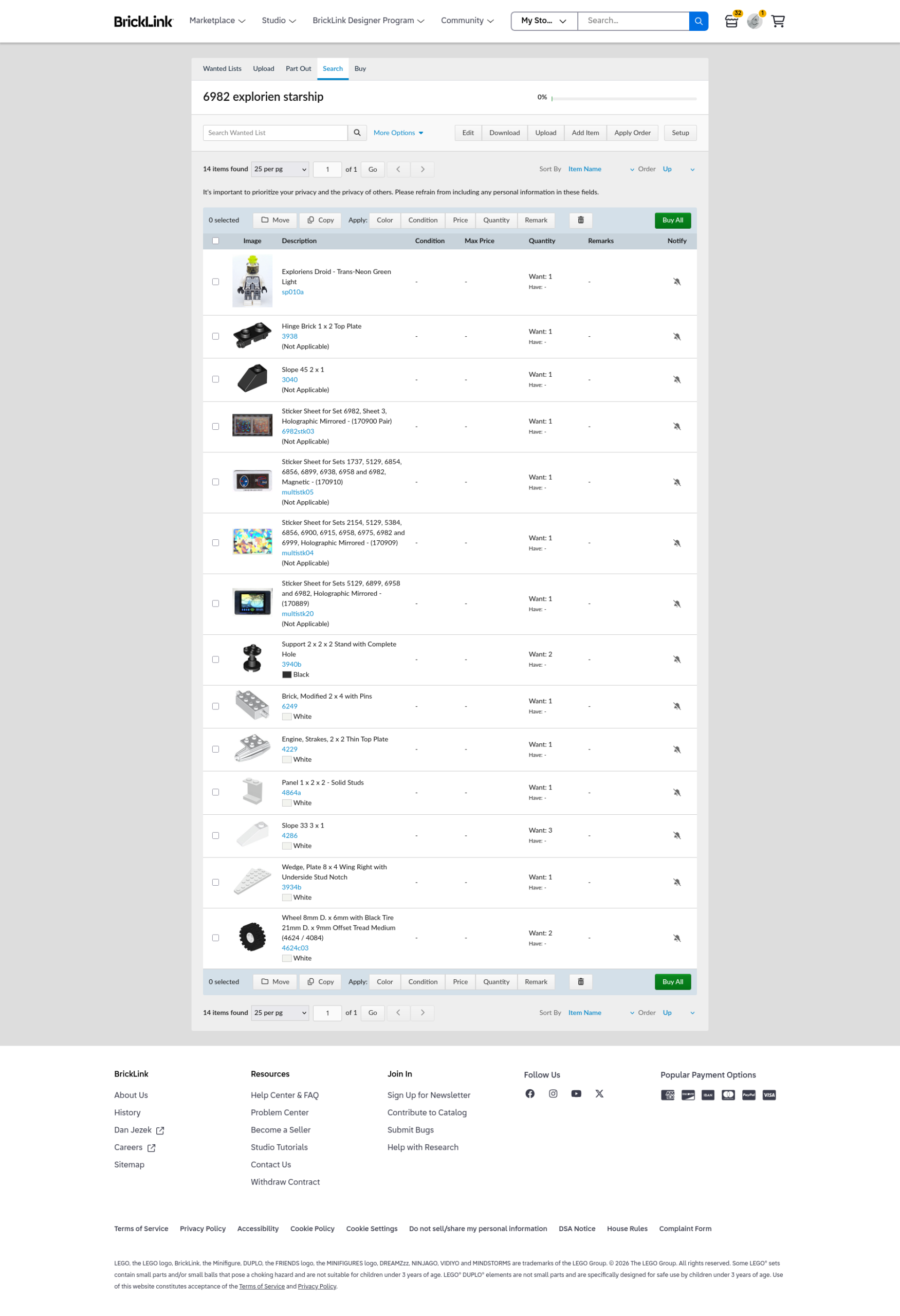Click the Download button
Viewport: 900px width, 1316px height.
504,133
